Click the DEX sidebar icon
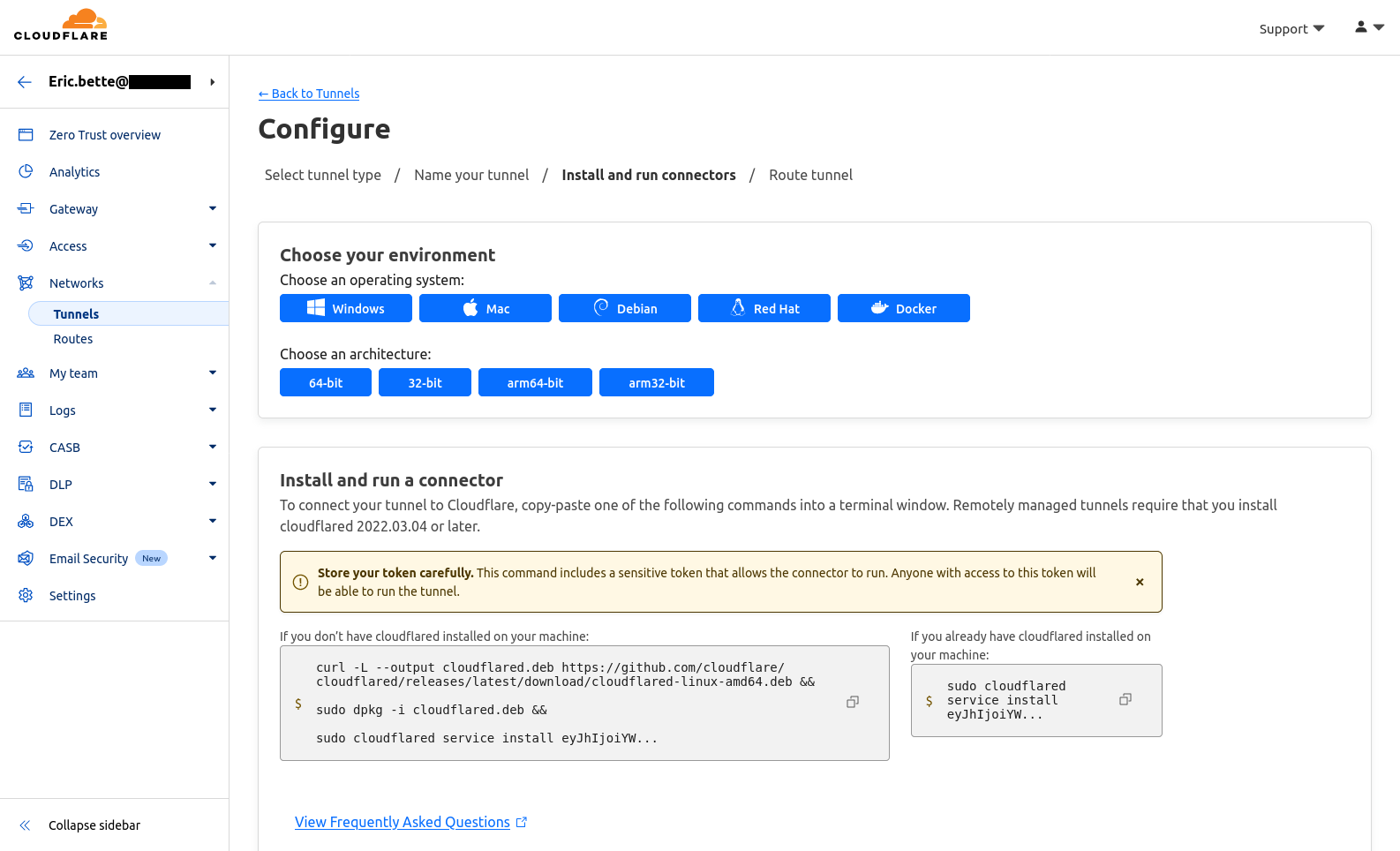Screen dimensions: 1400x851 (26, 522)
